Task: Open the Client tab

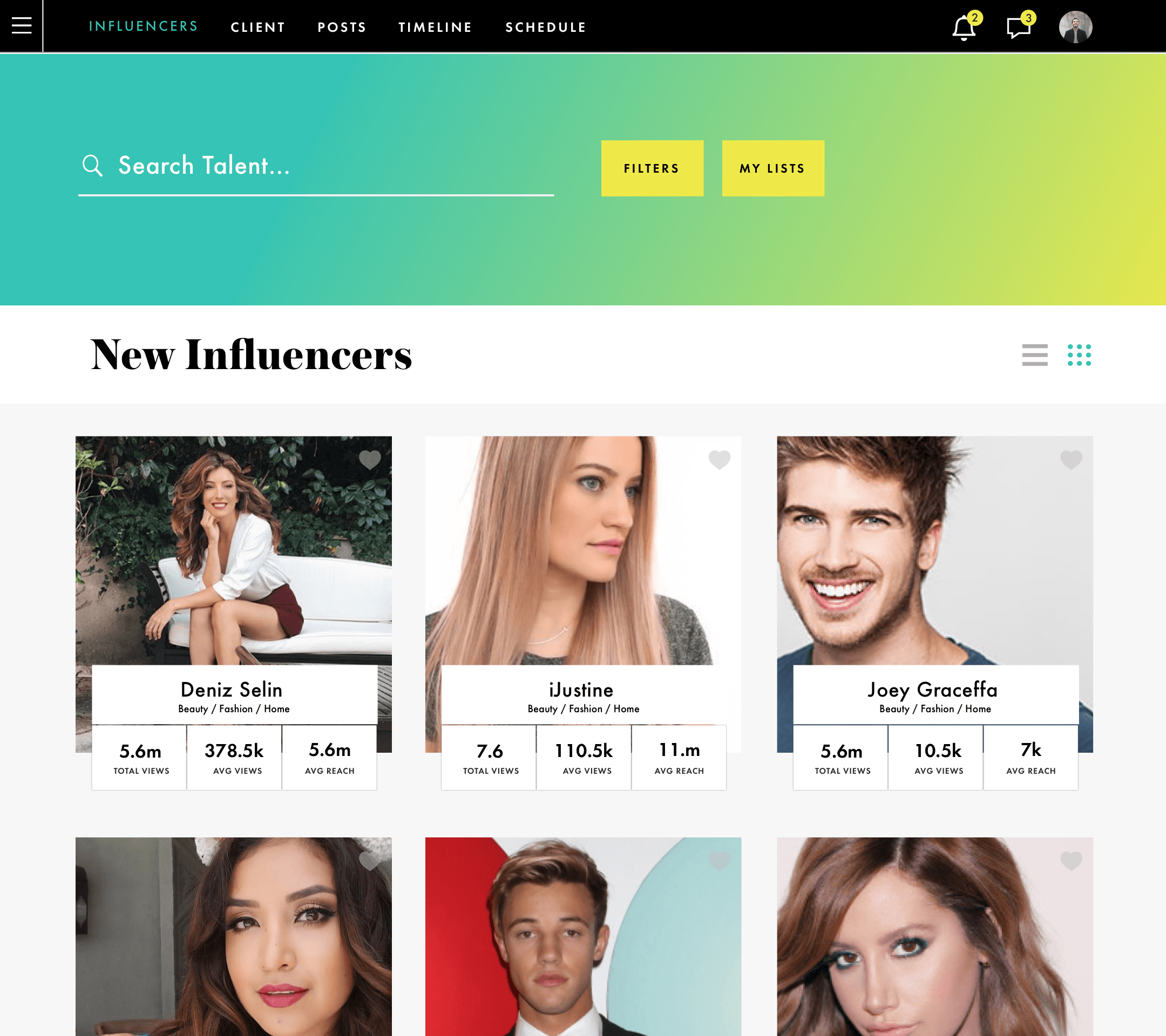Action: pyautogui.click(x=258, y=28)
